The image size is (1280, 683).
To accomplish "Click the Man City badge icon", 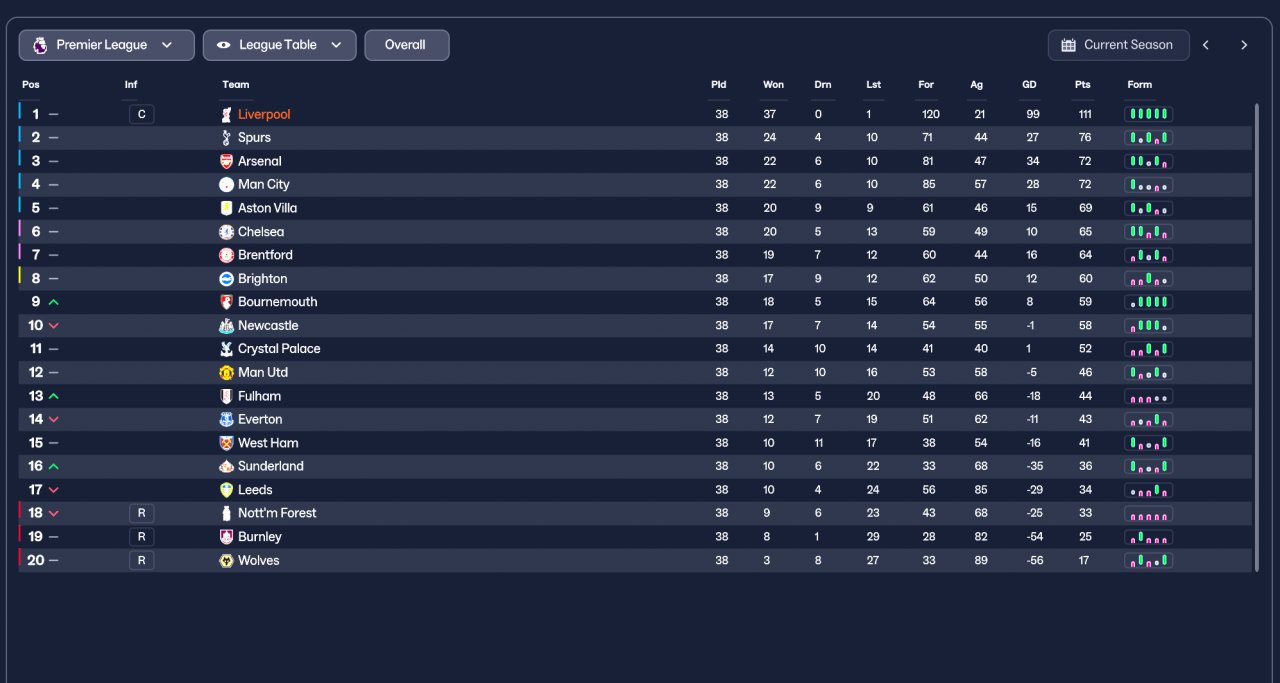I will 226,185.
